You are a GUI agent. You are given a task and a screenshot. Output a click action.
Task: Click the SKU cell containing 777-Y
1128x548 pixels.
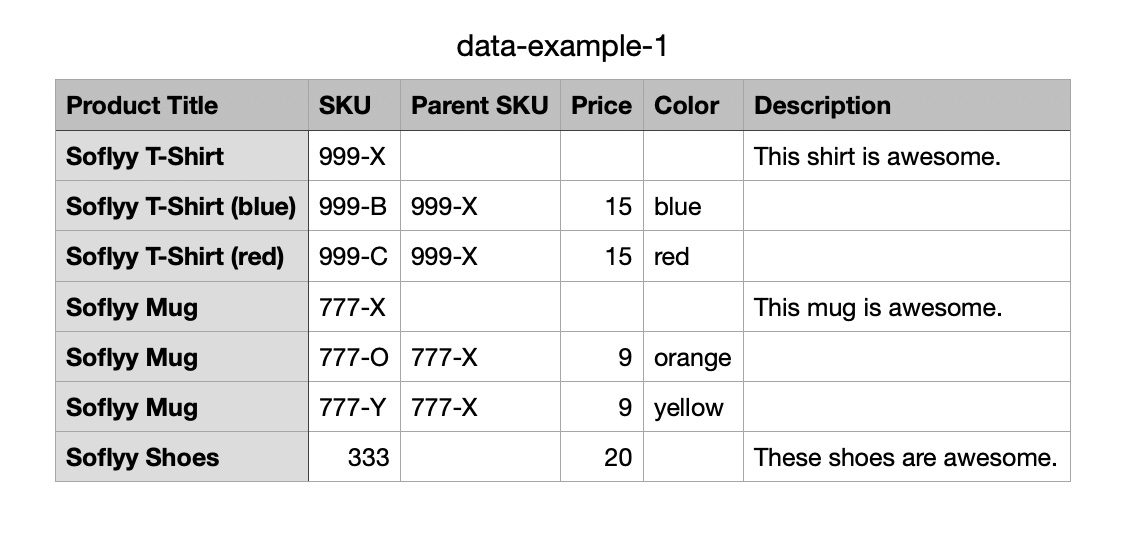(354, 408)
